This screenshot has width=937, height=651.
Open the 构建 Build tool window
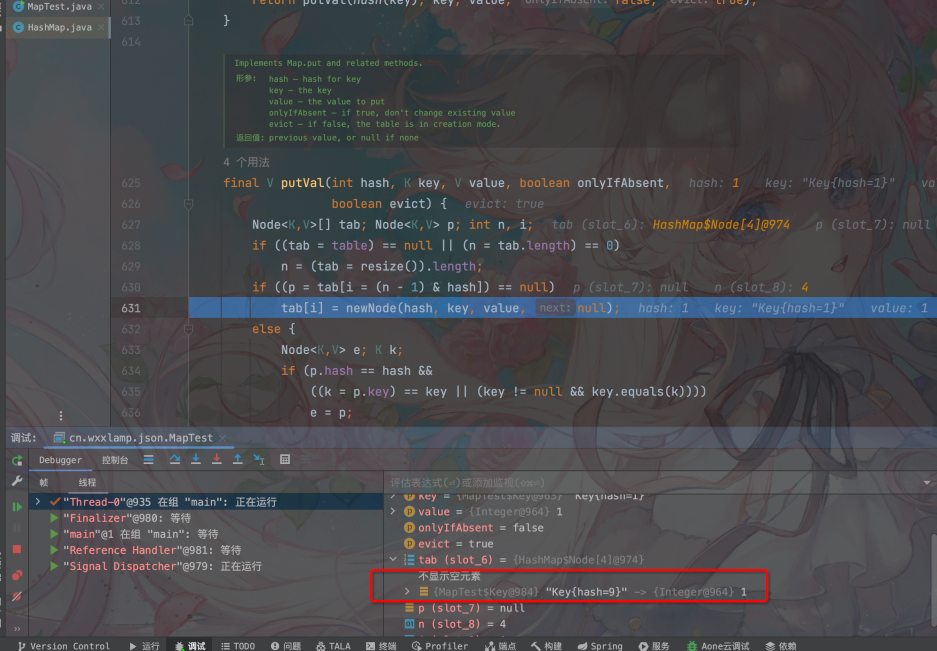pos(546,646)
